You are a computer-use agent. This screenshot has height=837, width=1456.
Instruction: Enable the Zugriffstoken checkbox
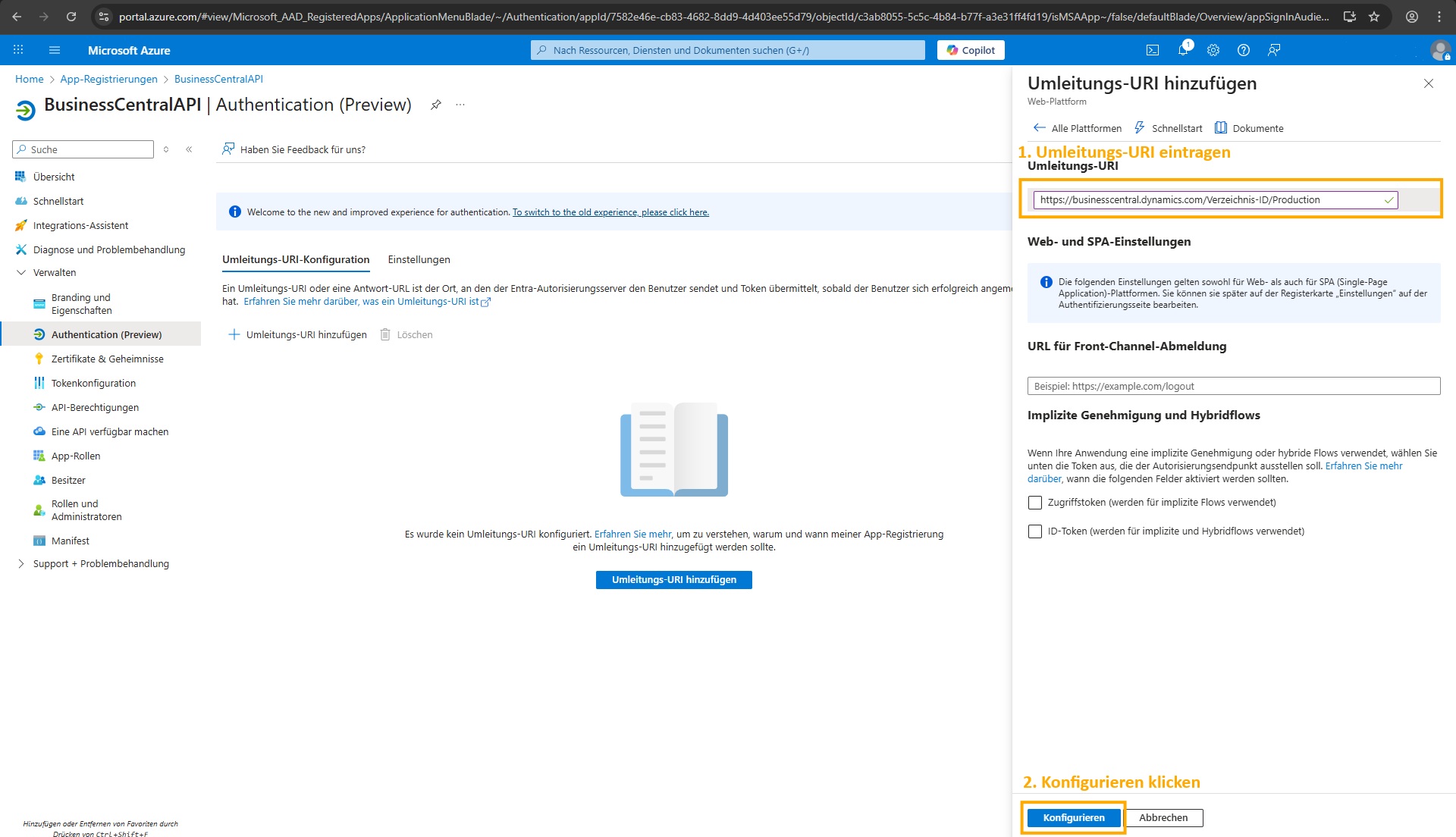(1034, 503)
